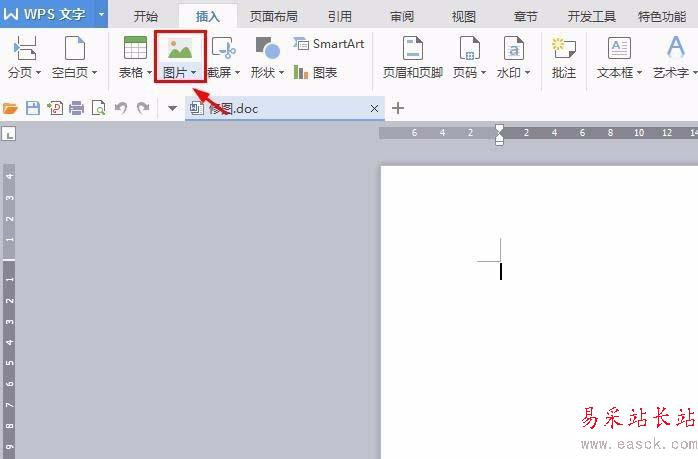Expand the 文本框 dropdown arrow
This screenshot has width=698, height=459.
(x=639, y=73)
